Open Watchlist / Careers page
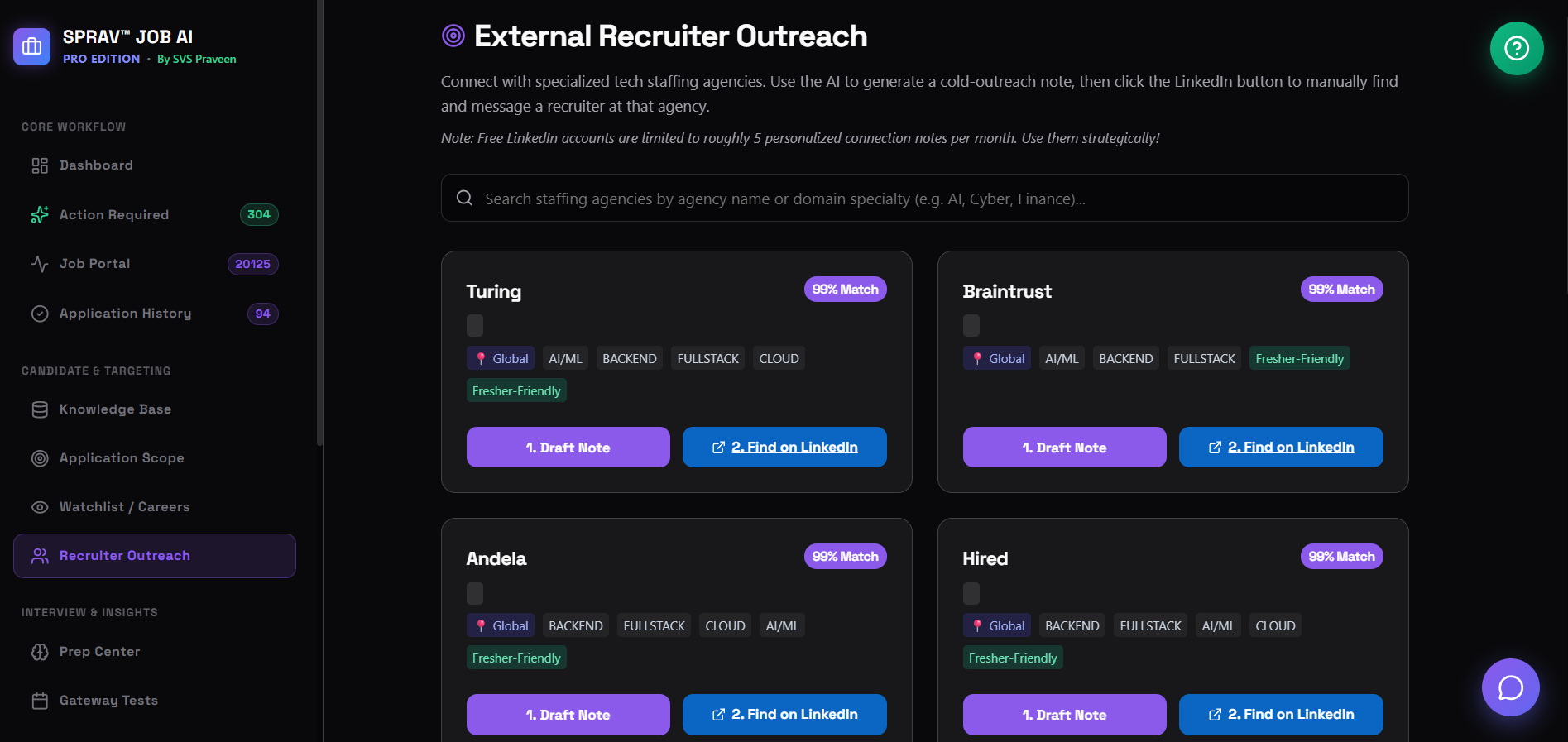 tap(155, 507)
